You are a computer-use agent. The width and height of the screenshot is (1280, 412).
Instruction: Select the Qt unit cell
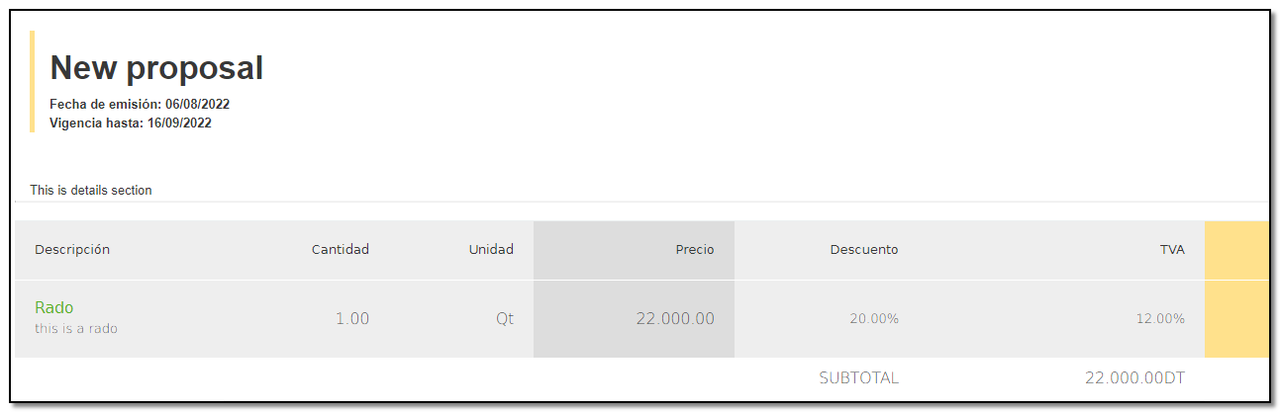point(504,319)
